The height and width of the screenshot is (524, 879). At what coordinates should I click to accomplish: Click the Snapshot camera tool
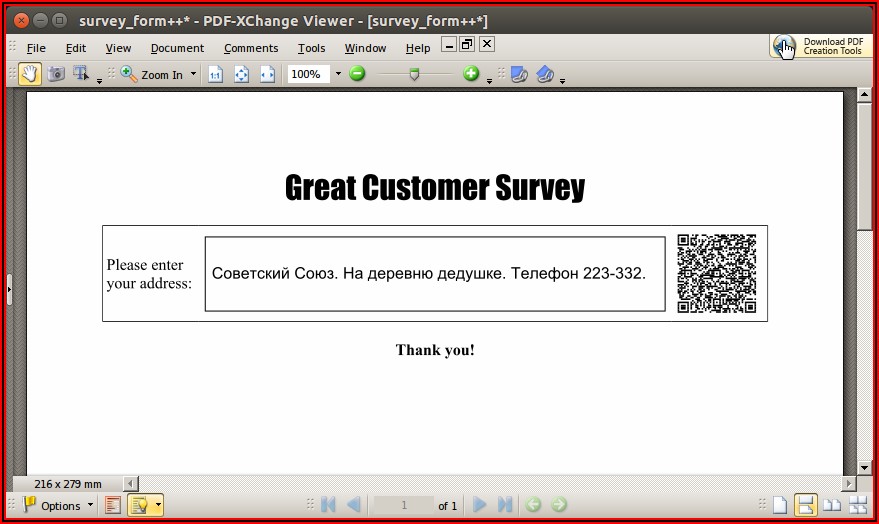point(56,74)
